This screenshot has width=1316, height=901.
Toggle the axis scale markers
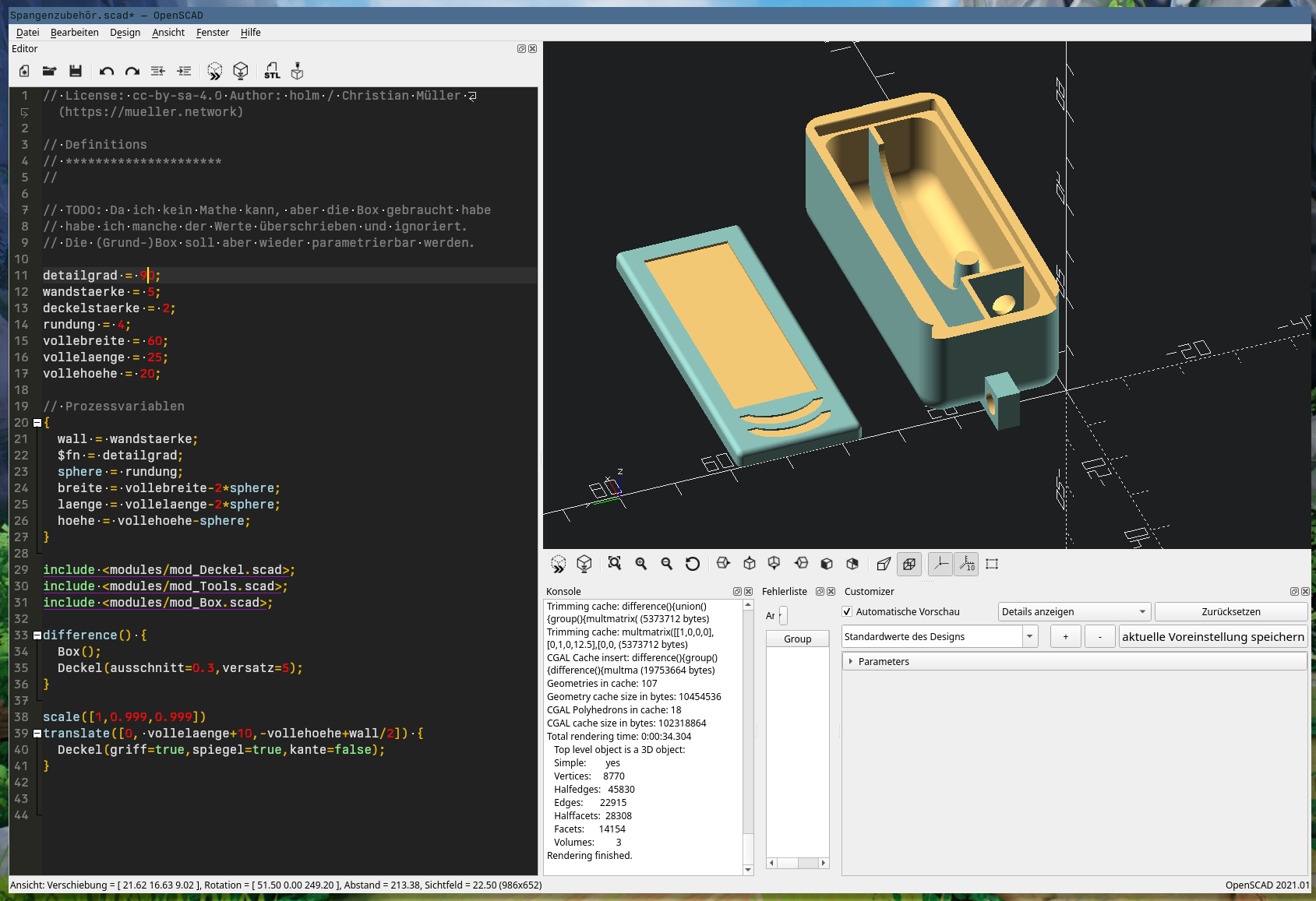click(x=966, y=564)
